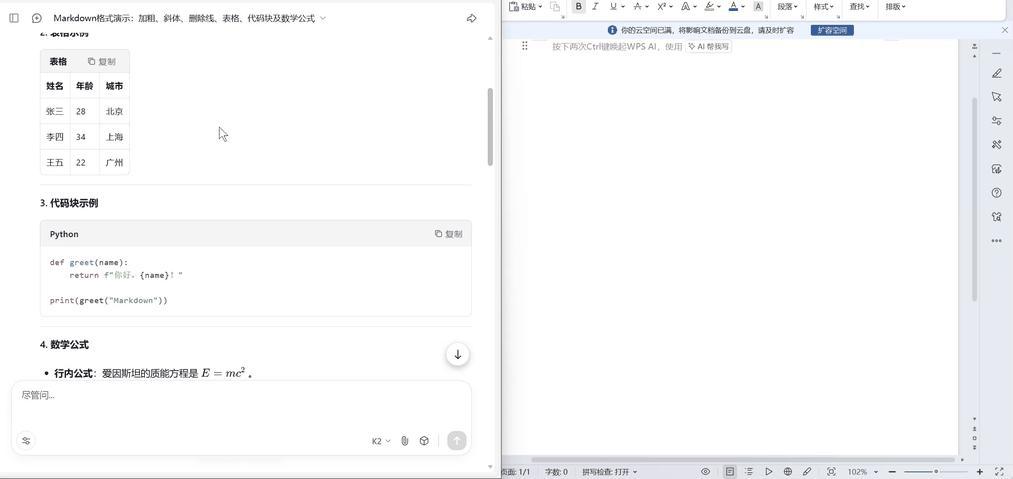
Task: Select the pen tool in WPS sidebar
Action: click(996, 74)
